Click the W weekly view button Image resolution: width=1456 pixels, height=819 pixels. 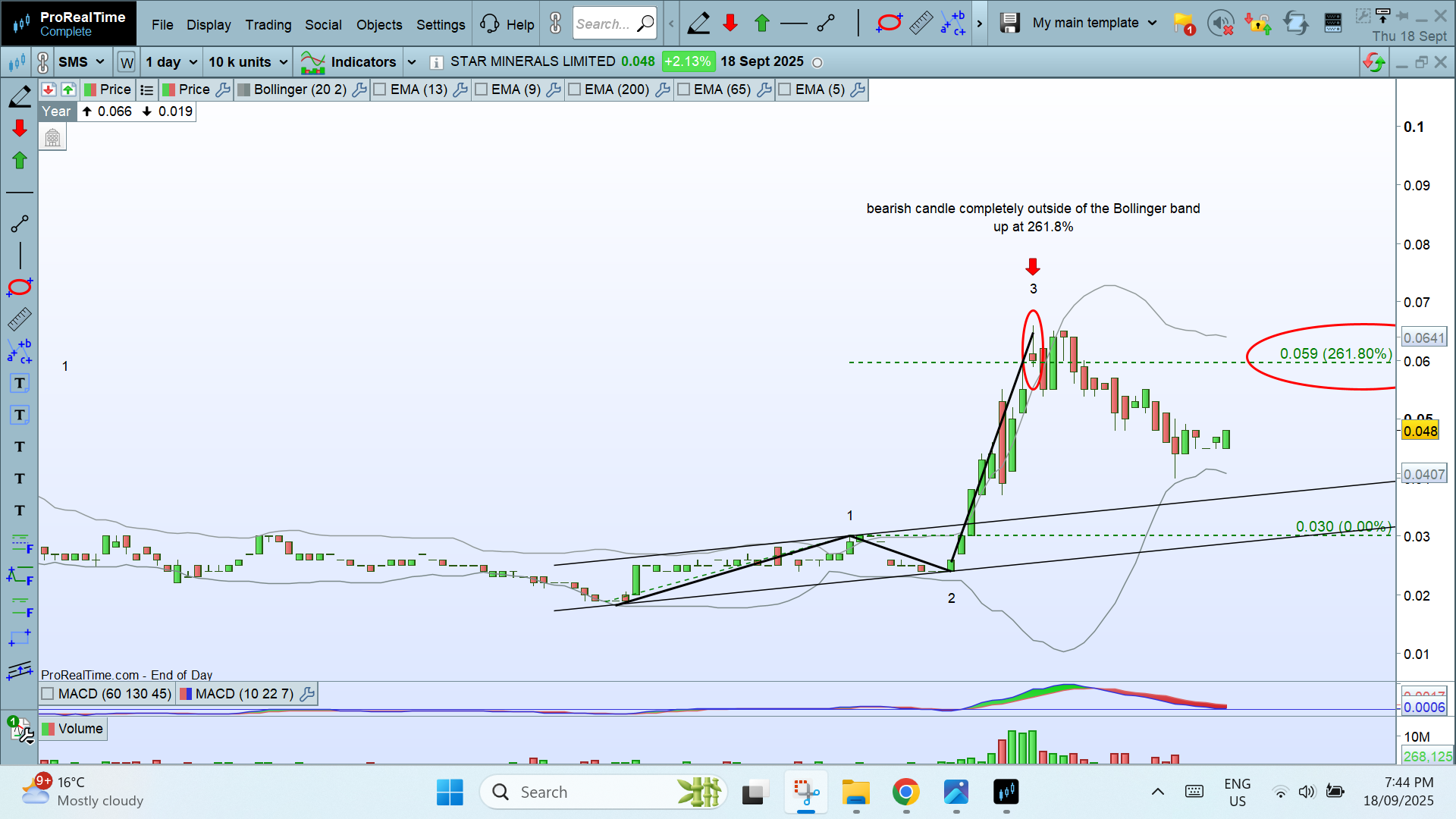(x=127, y=62)
